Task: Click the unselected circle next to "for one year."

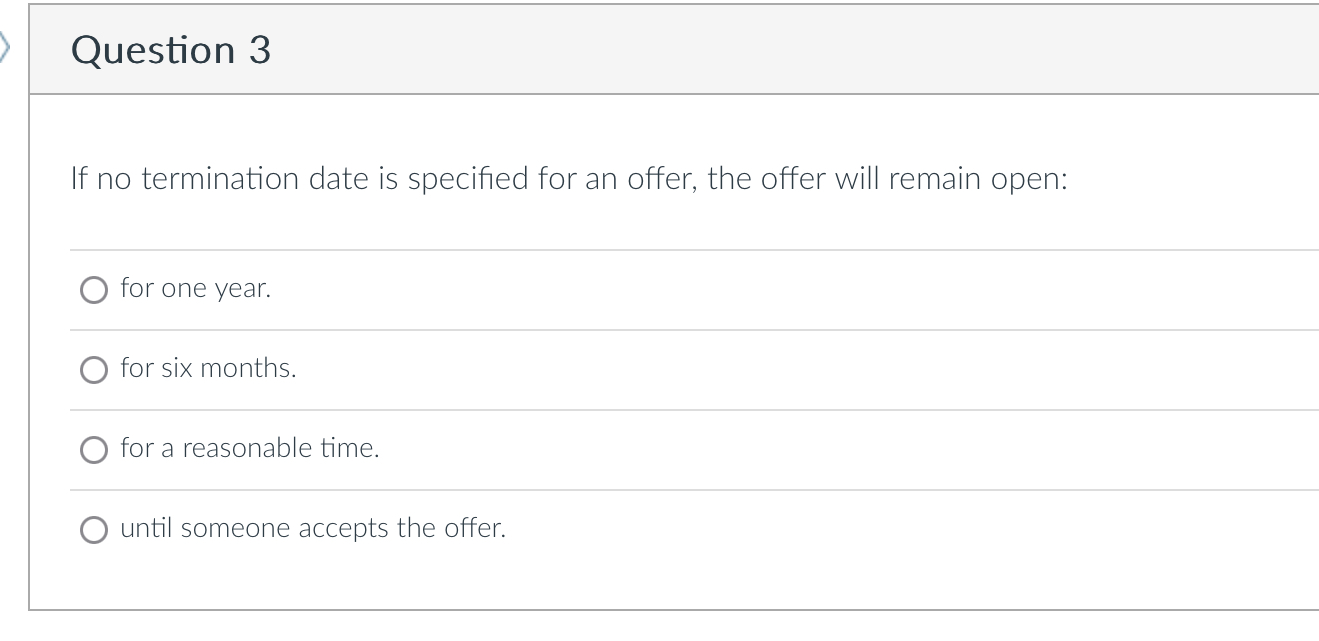Action: (93, 289)
